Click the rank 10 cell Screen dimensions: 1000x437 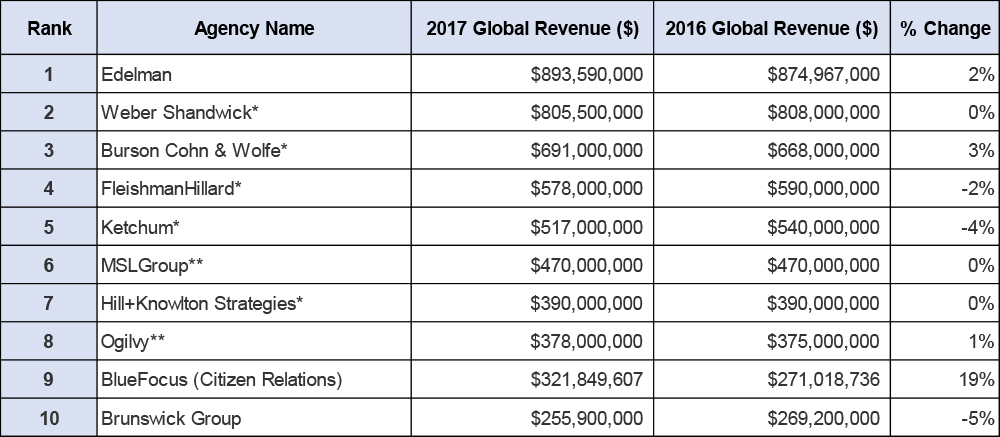[x=49, y=418]
